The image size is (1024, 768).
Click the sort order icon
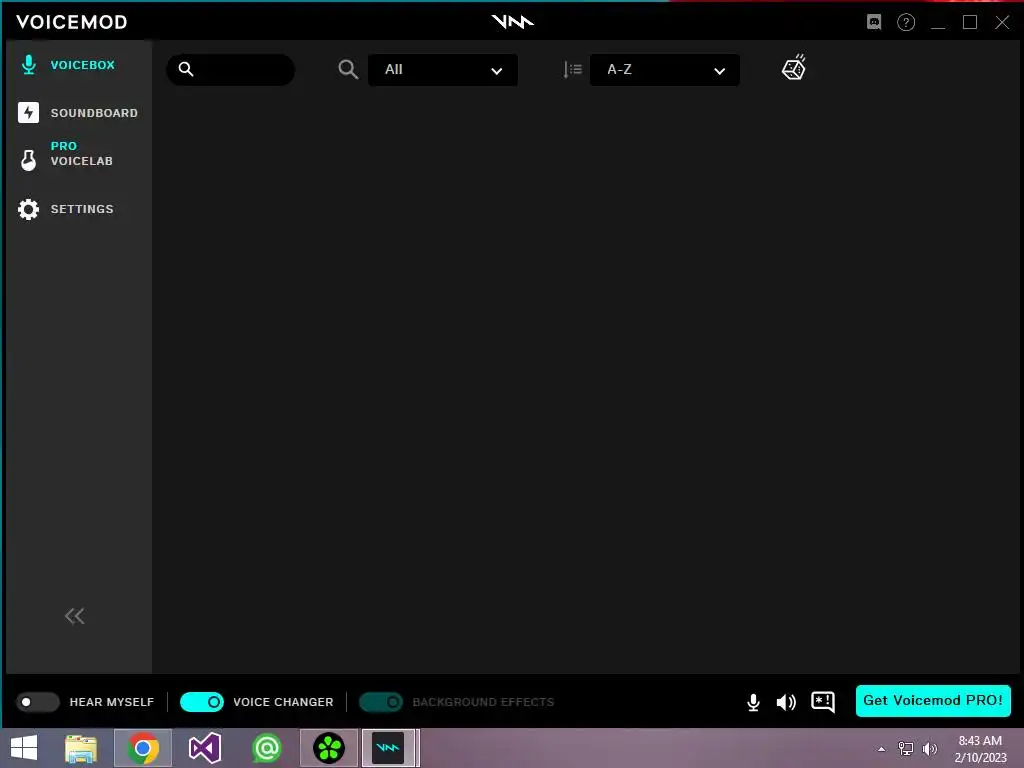tap(572, 69)
